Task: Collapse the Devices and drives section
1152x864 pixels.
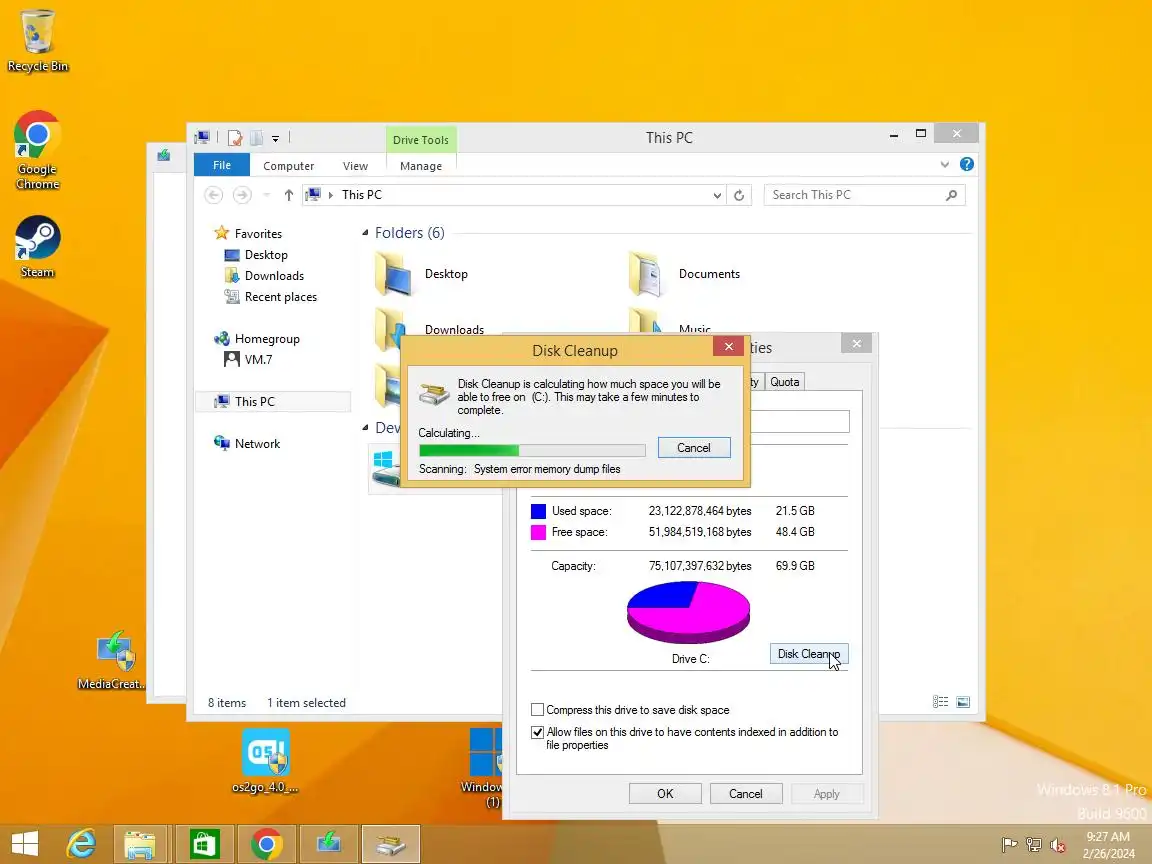Action: pyautogui.click(x=365, y=428)
